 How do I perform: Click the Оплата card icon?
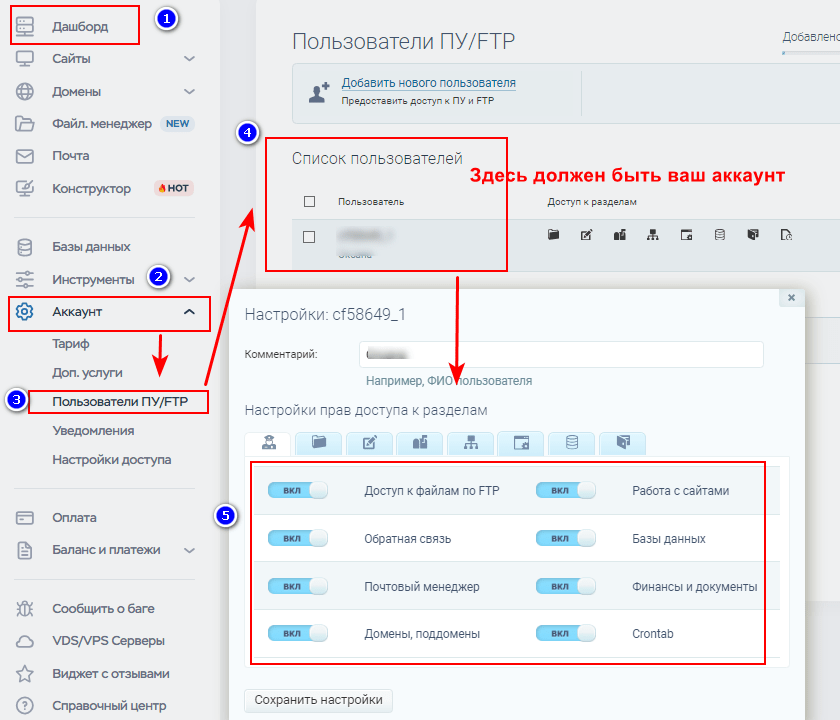(25, 518)
